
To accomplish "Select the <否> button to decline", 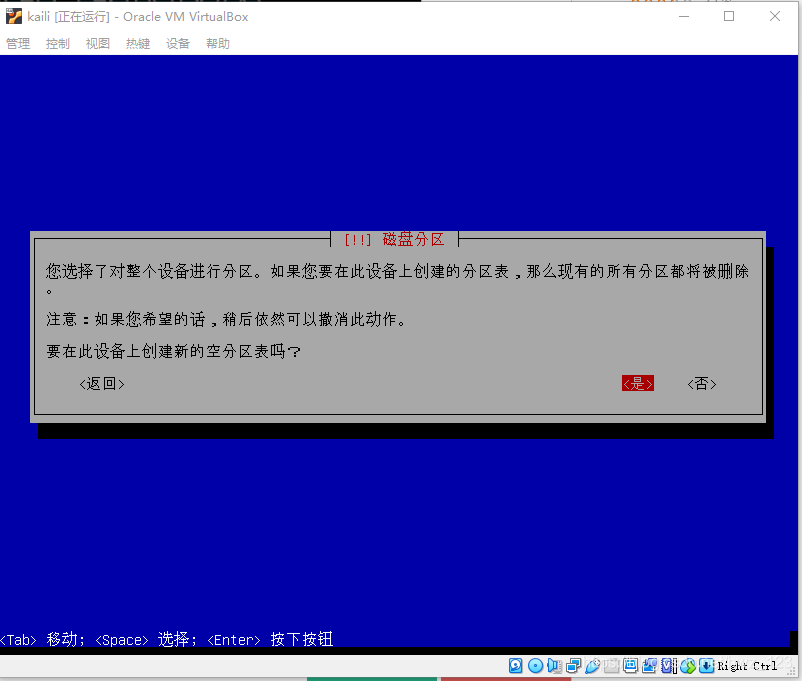I will tap(701, 383).
